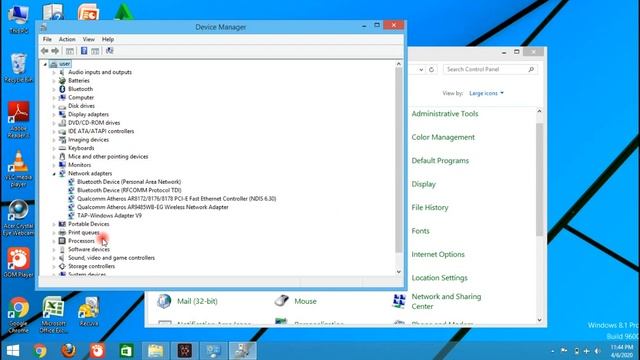Select the Batteries category icon
The image size is (640, 360).
coord(62,80)
